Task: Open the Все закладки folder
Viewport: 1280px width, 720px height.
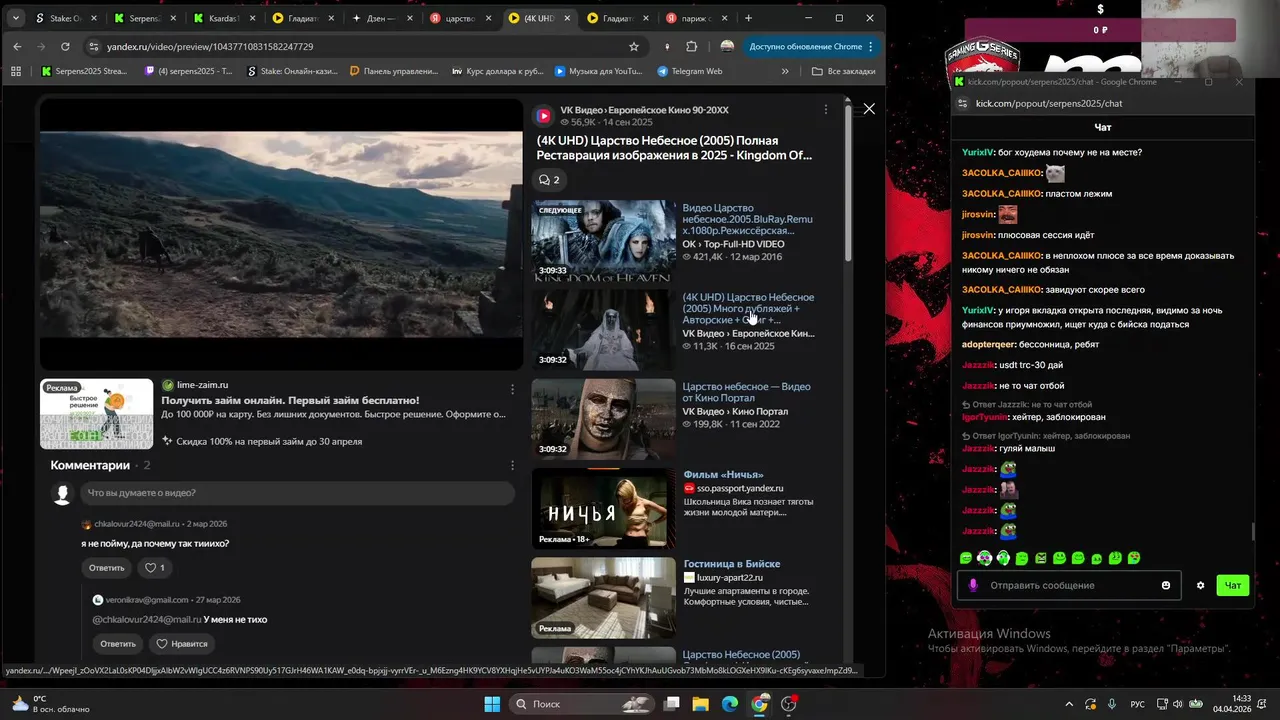Action: [x=842, y=71]
